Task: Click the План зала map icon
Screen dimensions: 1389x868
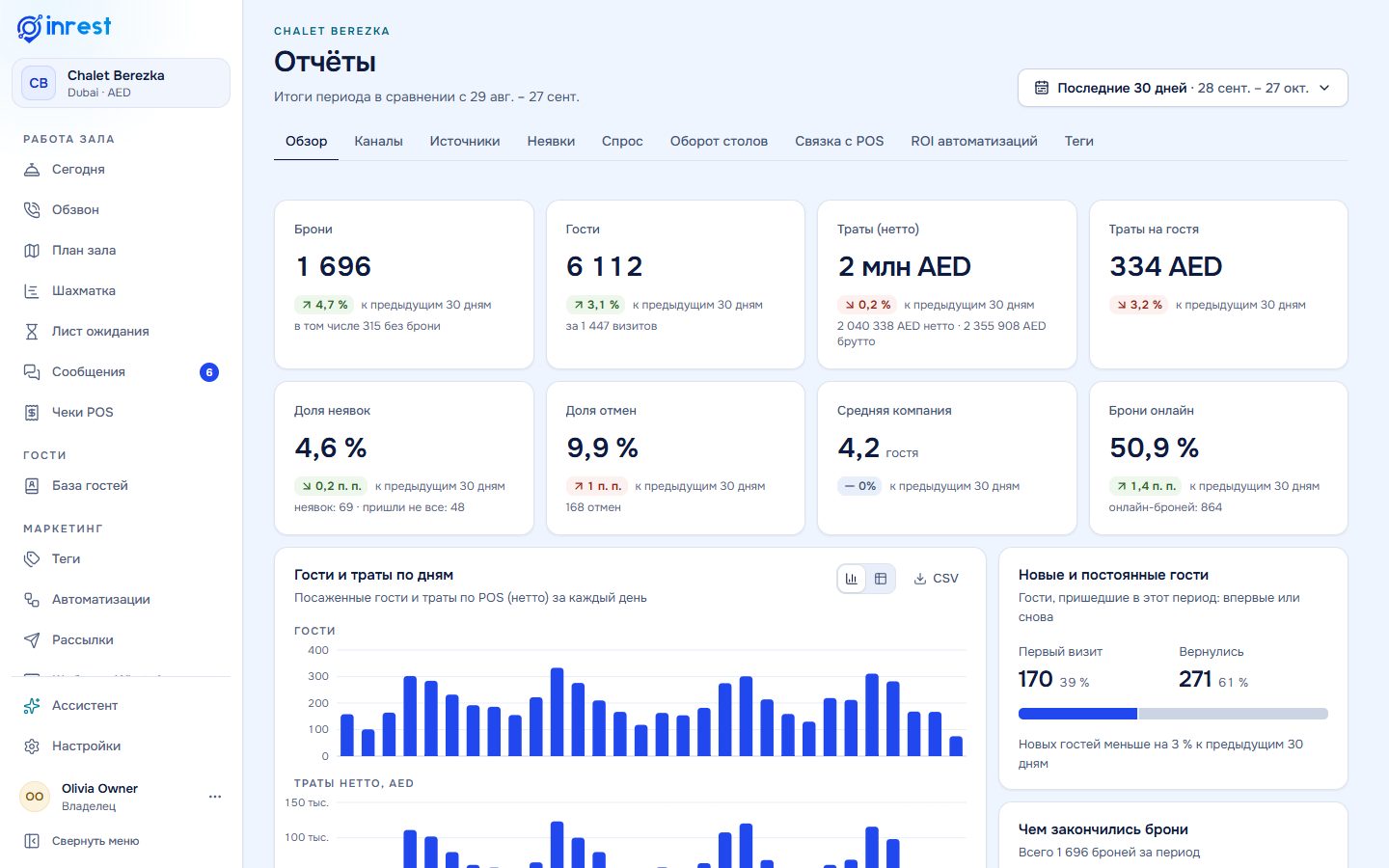Action: [x=32, y=251]
